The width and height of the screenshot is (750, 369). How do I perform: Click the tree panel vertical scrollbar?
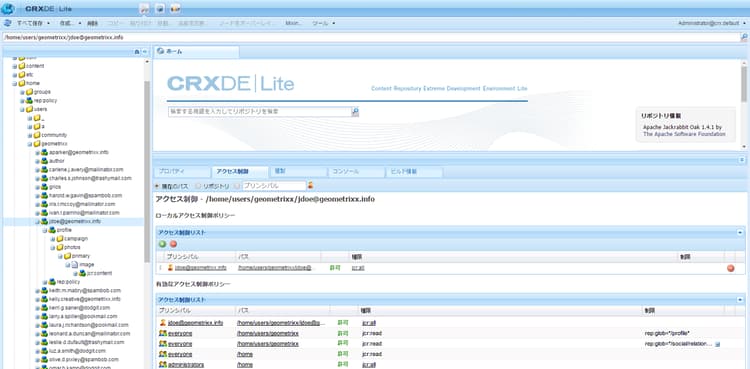point(147,172)
